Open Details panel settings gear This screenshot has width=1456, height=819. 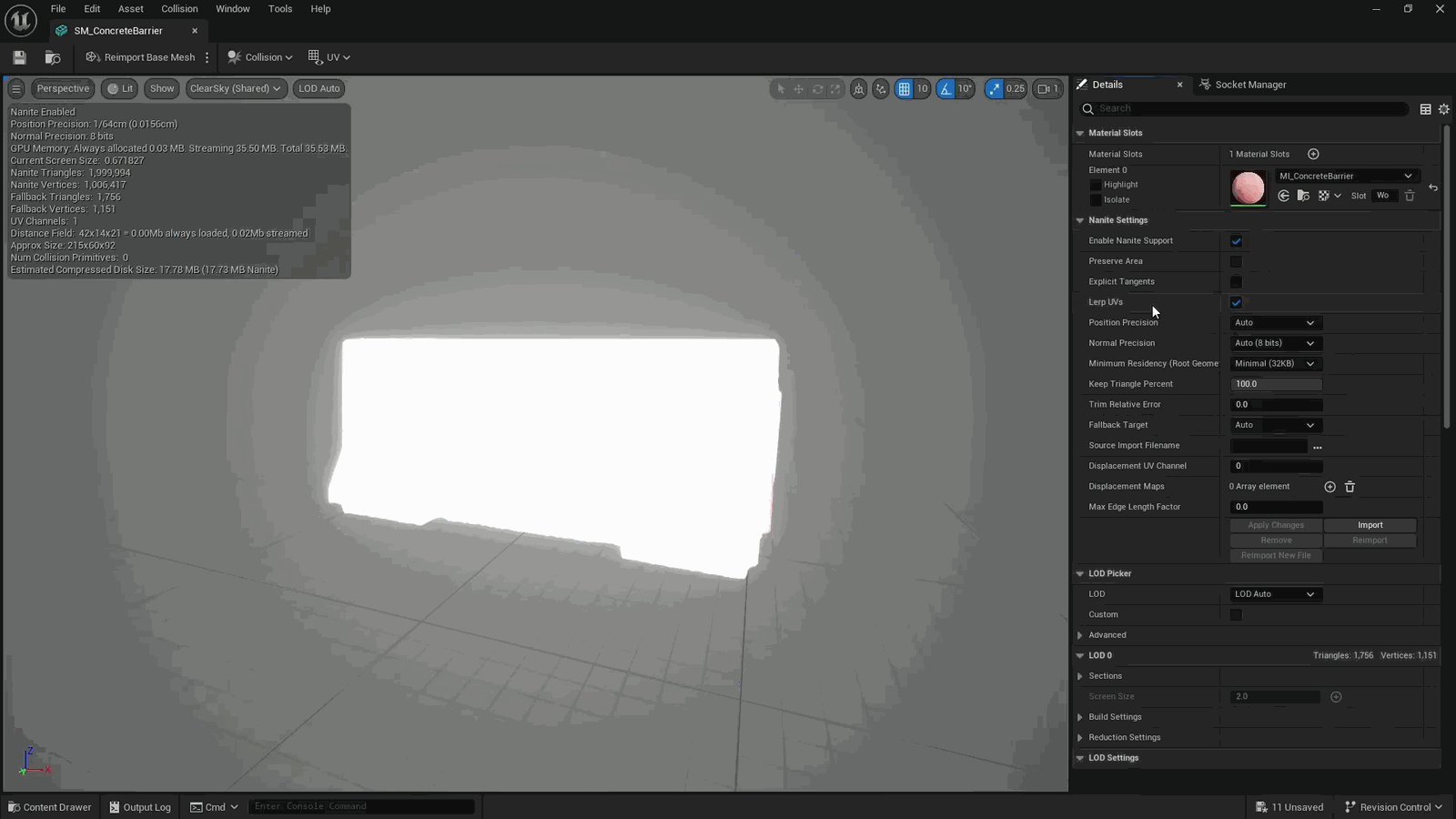(x=1443, y=109)
